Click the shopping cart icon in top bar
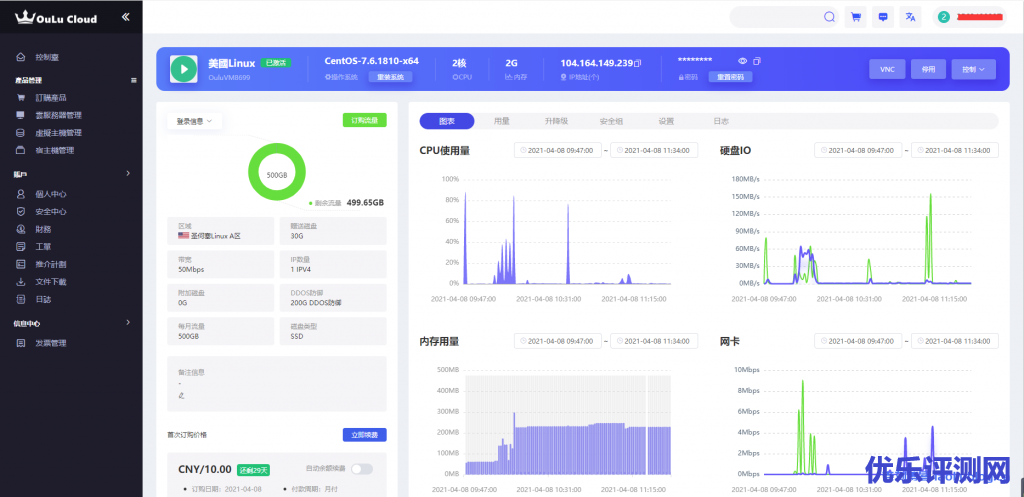1024x497 pixels. tap(855, 17)
